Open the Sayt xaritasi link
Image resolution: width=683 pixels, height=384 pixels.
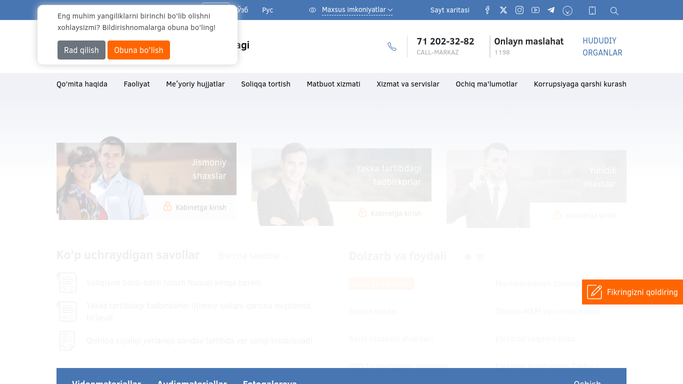click(450, 10)
